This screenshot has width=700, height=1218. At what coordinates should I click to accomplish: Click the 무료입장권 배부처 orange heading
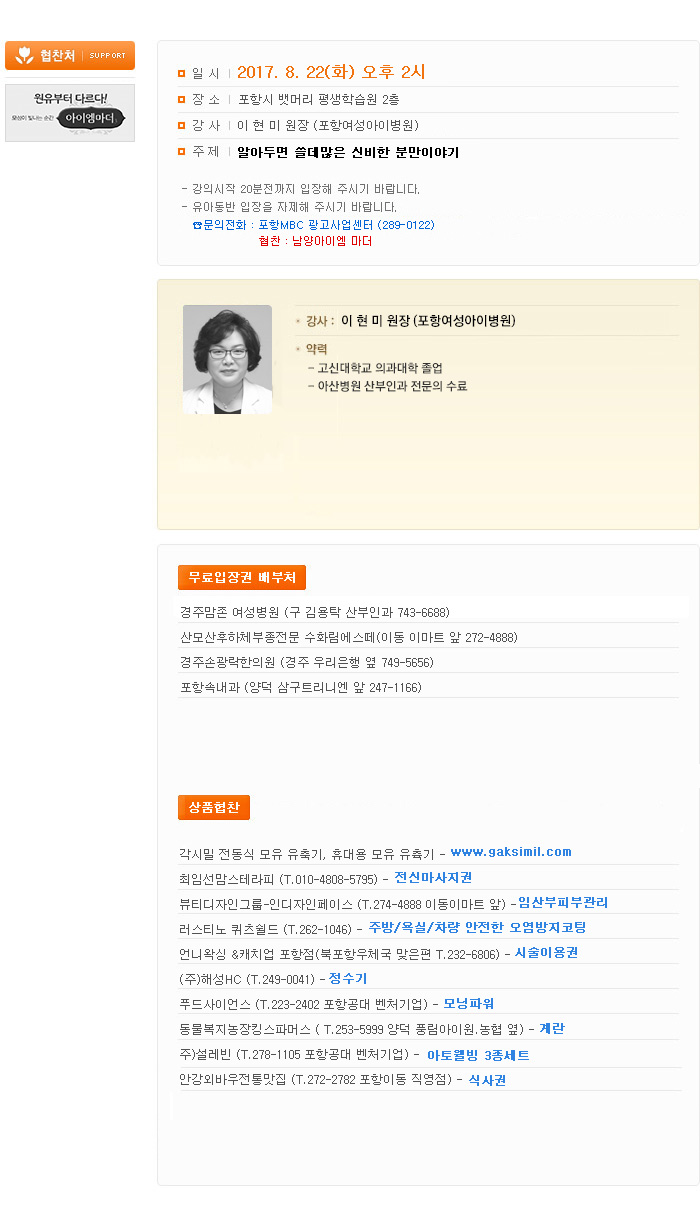coord(242,577)
